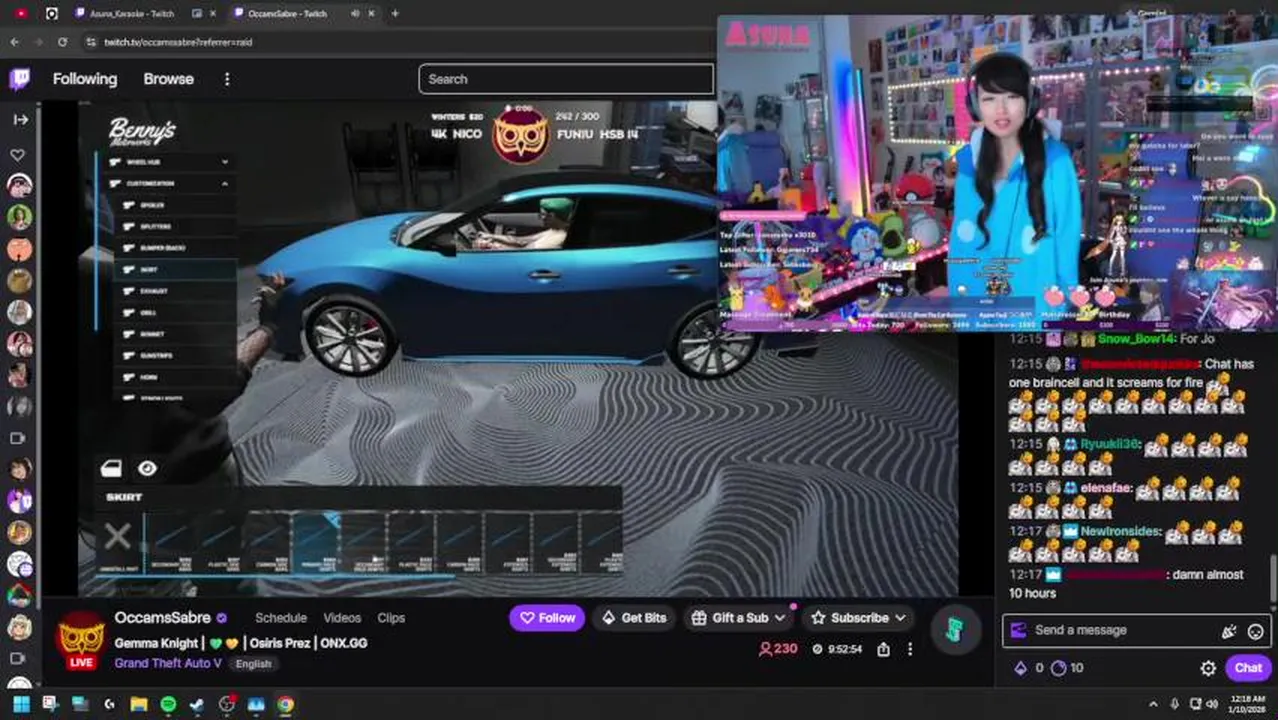This screenshot has height=720, width=1278.
Task: Click the chat scrollbar
Action: pyautogui.click(x=1273, y=577)
